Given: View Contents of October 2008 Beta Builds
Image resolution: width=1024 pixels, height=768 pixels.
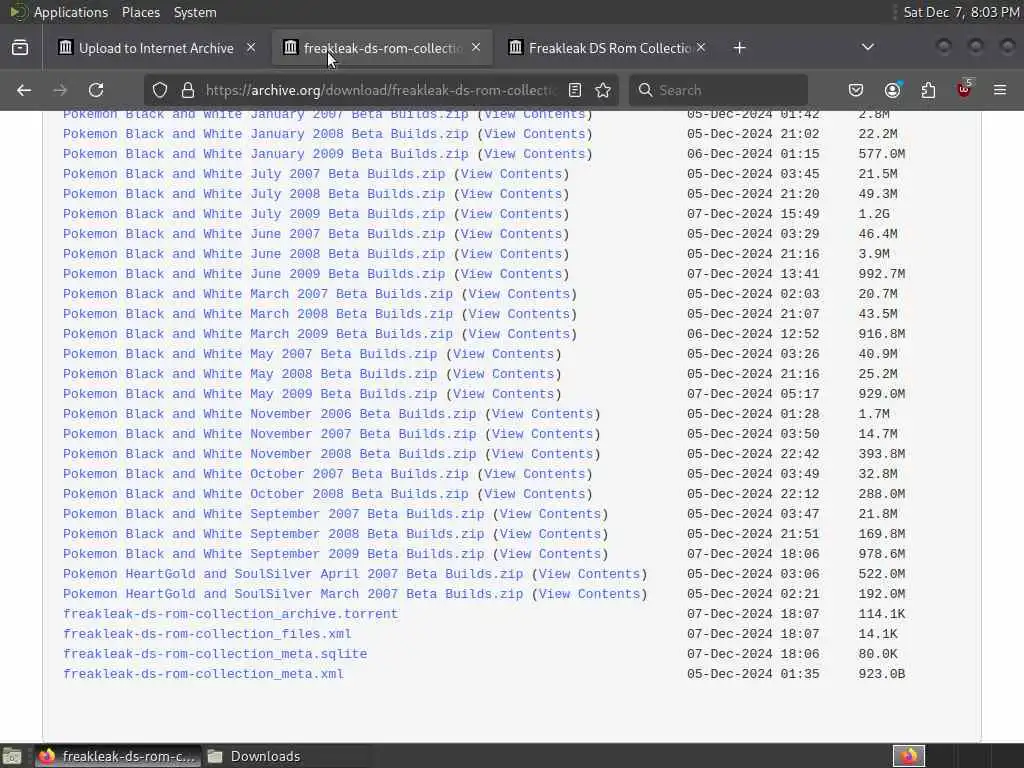Looking at the screenshot, I should coord(535,494).
